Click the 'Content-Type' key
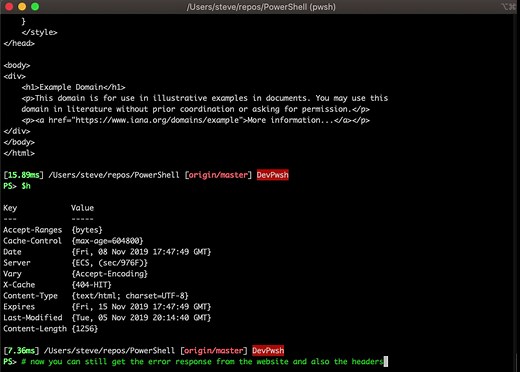 pyautogui.click(x=30, y=296)
